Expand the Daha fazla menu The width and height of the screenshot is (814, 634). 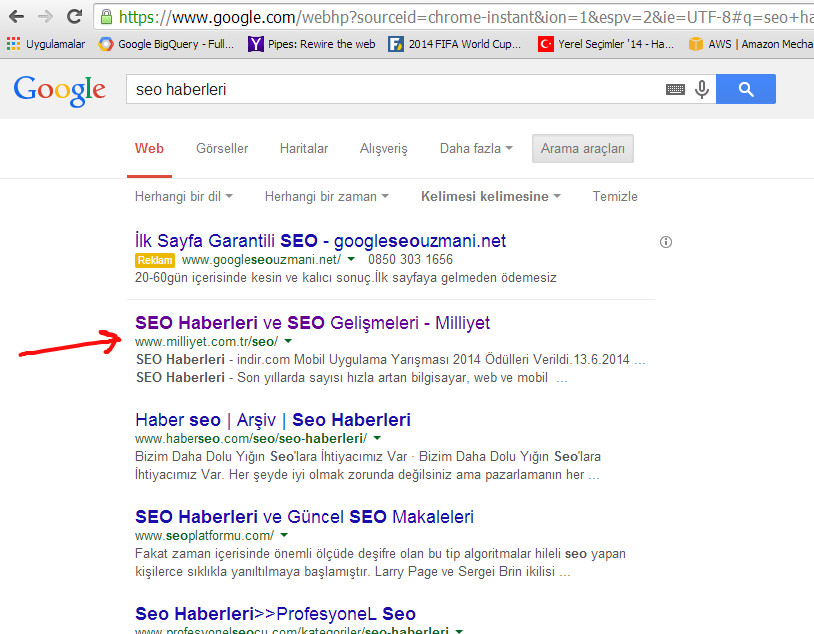(x=476, y=149)
